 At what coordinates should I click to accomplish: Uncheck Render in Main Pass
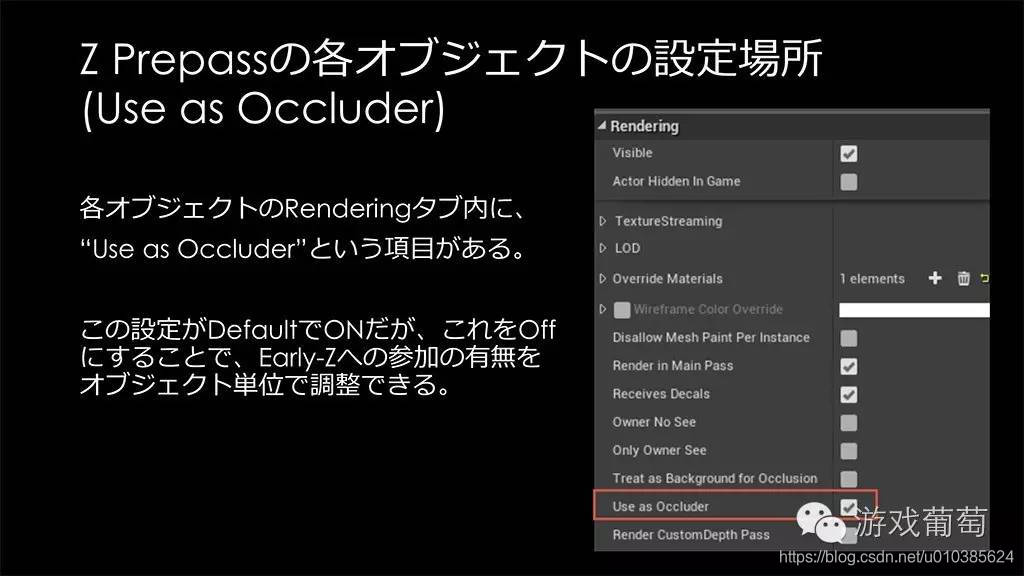pos(848,366)
